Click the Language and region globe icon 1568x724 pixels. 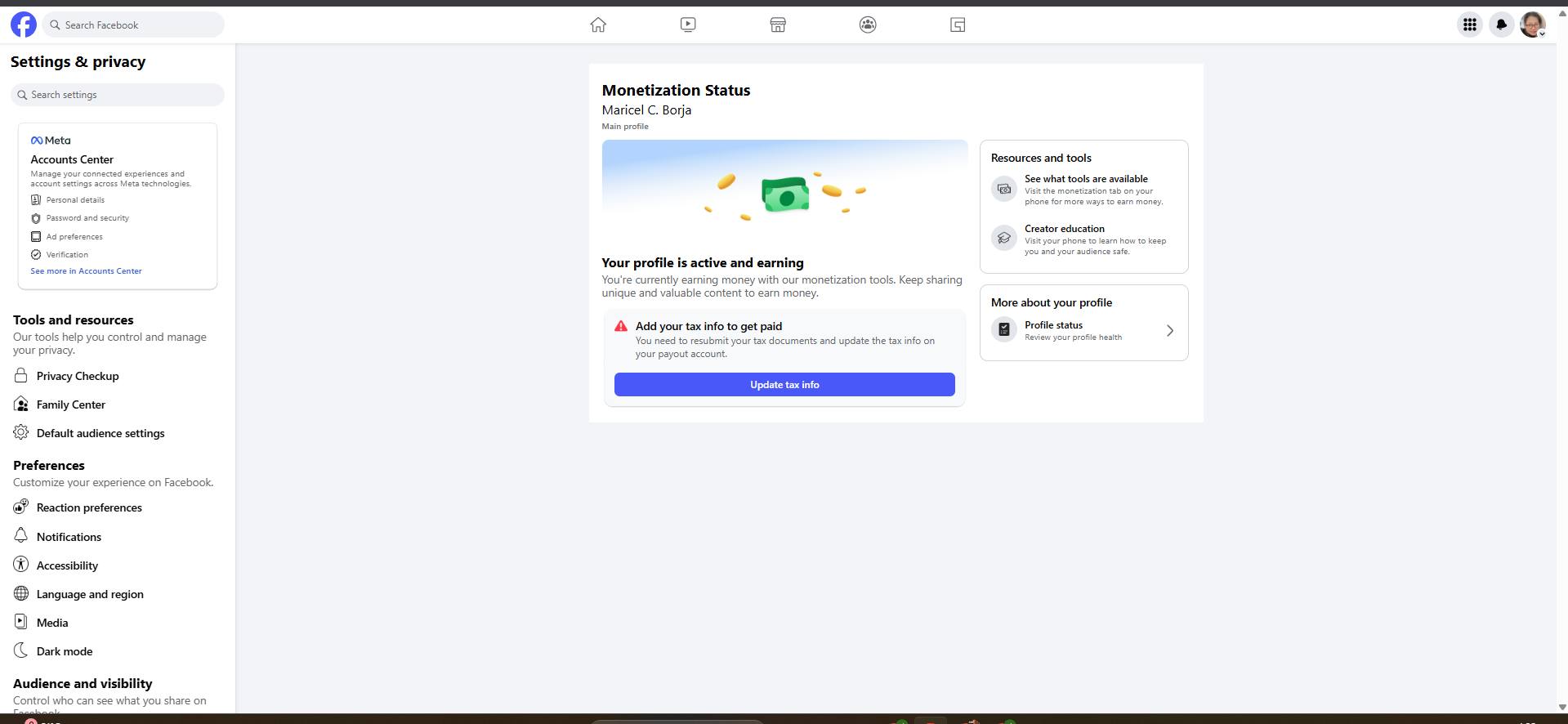coord(21,593)
